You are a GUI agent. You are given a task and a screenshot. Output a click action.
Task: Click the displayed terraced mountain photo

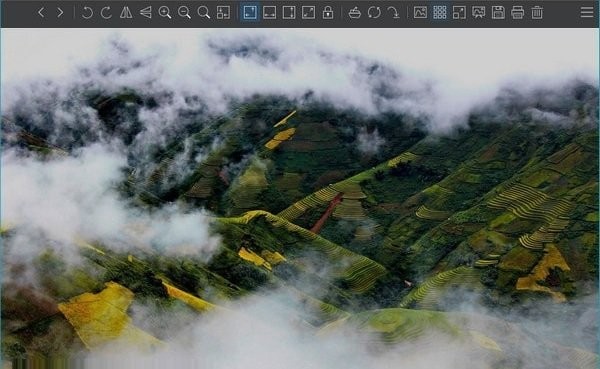pos(300,199)
